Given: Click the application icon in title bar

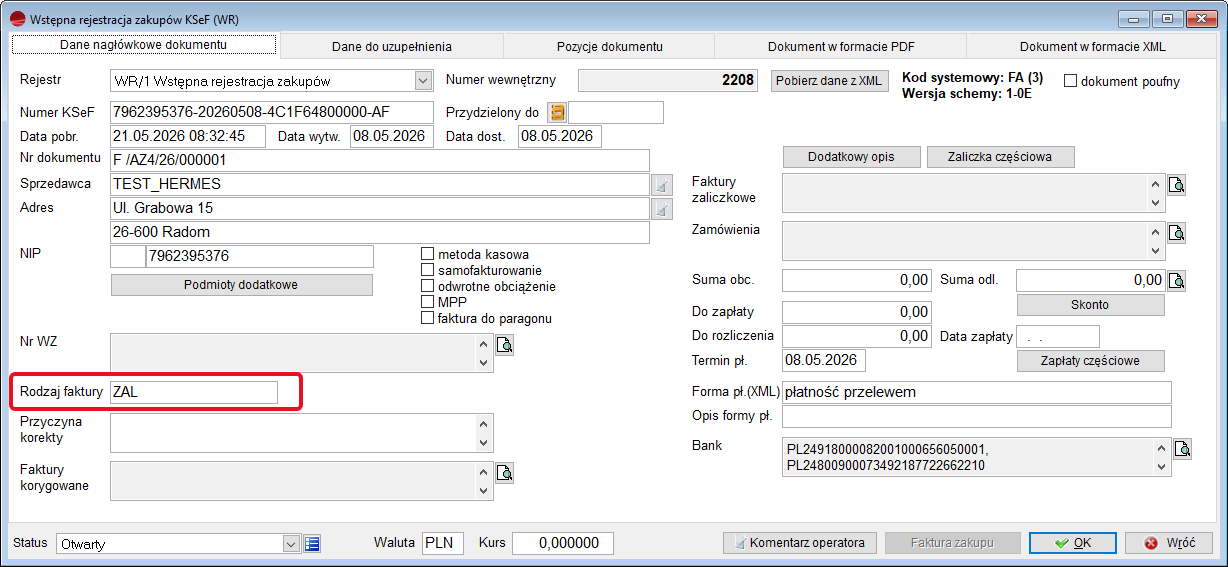Looking at the screenshot, I should click(x=15, y=19).
